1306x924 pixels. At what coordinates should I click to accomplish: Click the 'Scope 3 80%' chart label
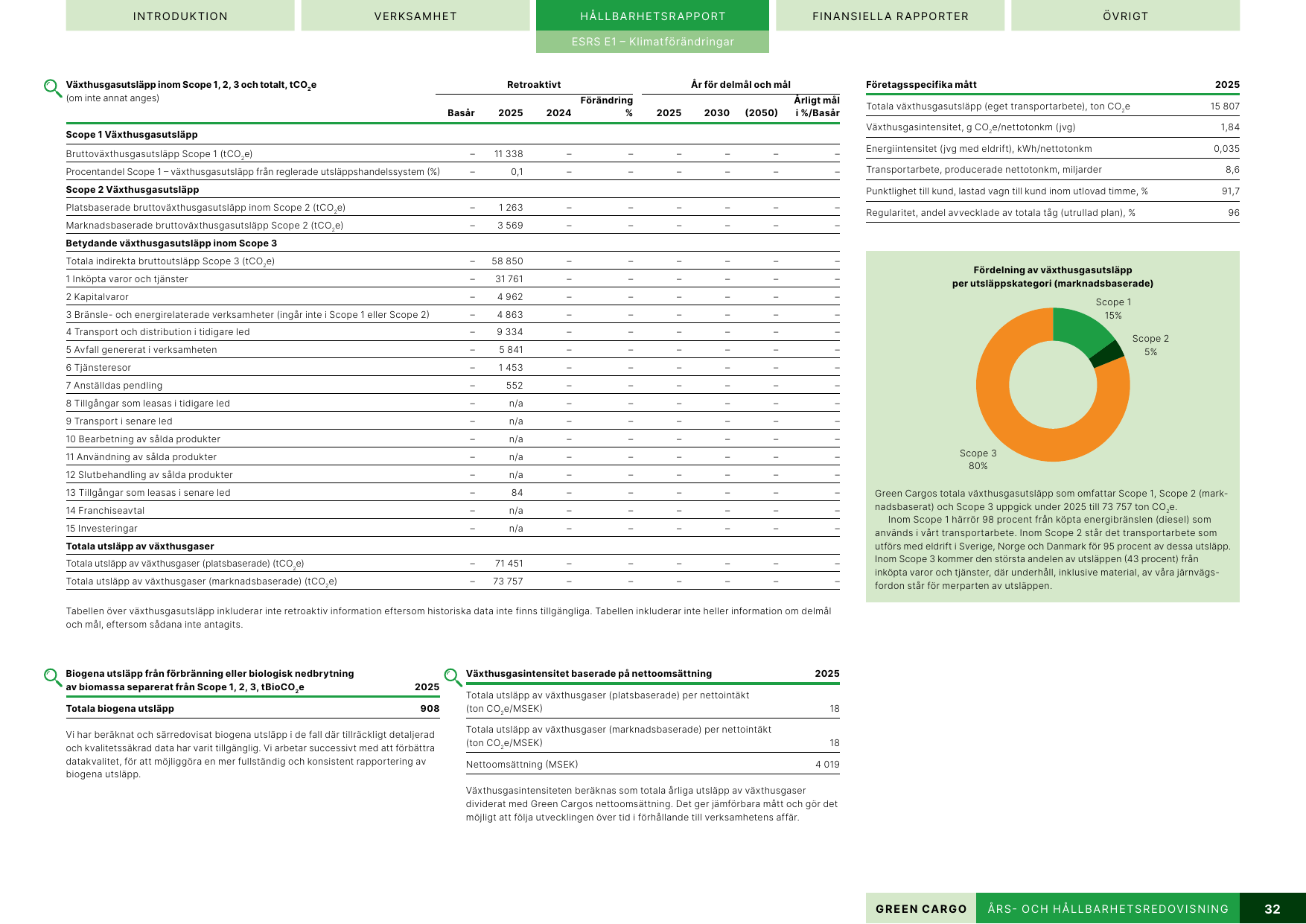pos(978,459)
